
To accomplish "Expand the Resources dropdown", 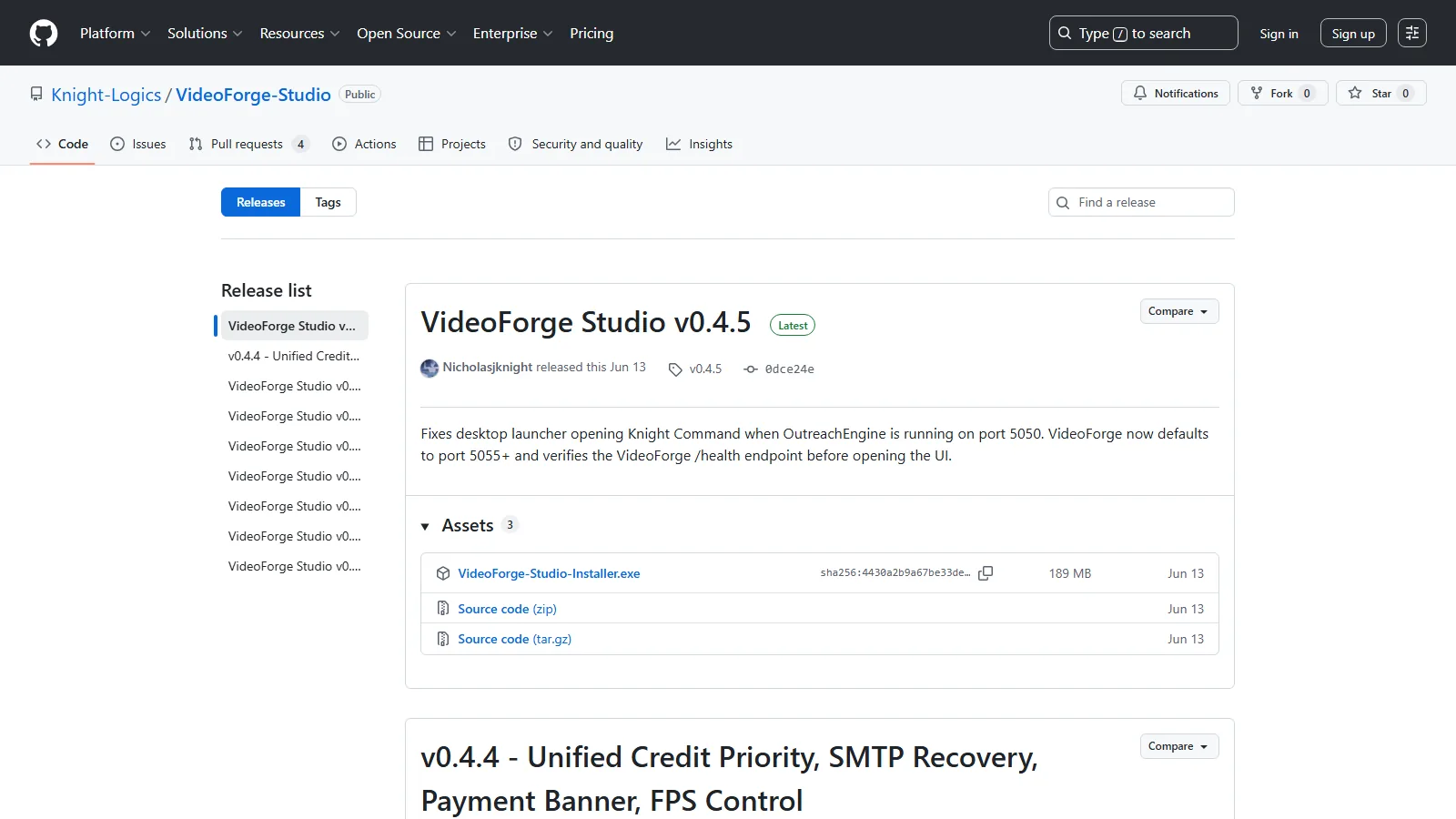I will coord(299,33).
